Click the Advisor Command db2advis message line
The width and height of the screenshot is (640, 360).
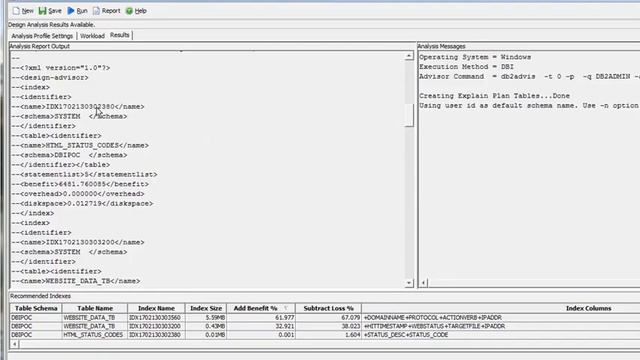click(529, 77)
